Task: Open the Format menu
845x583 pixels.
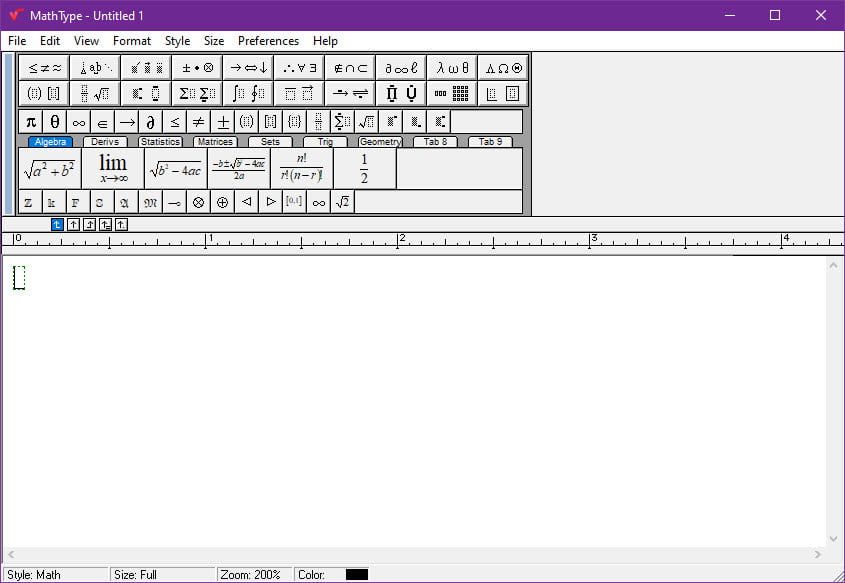Action: click(131, 41)
